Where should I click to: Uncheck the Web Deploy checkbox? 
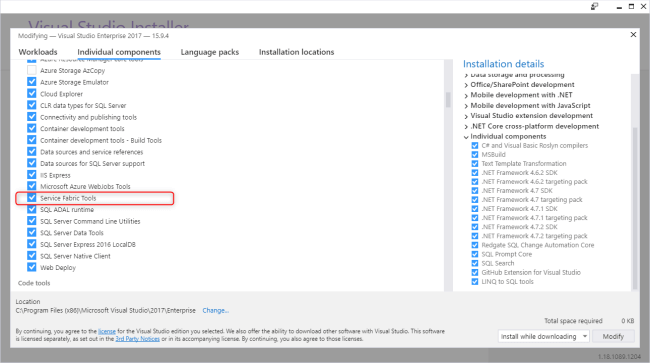32,267
